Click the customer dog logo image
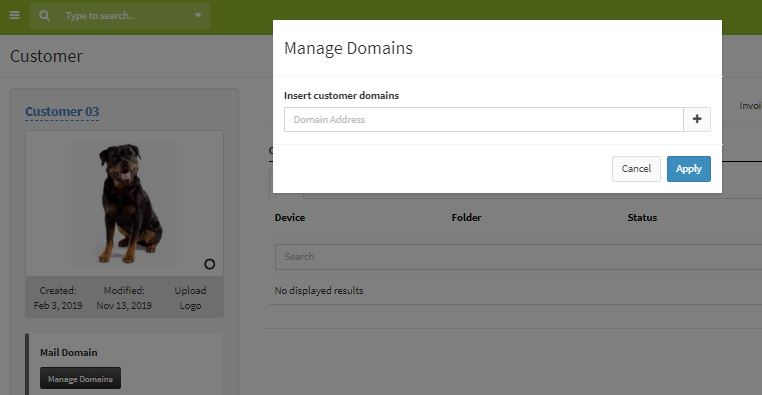Image resolution: width=762 pixels, height=395 pixels. (124, 204)
